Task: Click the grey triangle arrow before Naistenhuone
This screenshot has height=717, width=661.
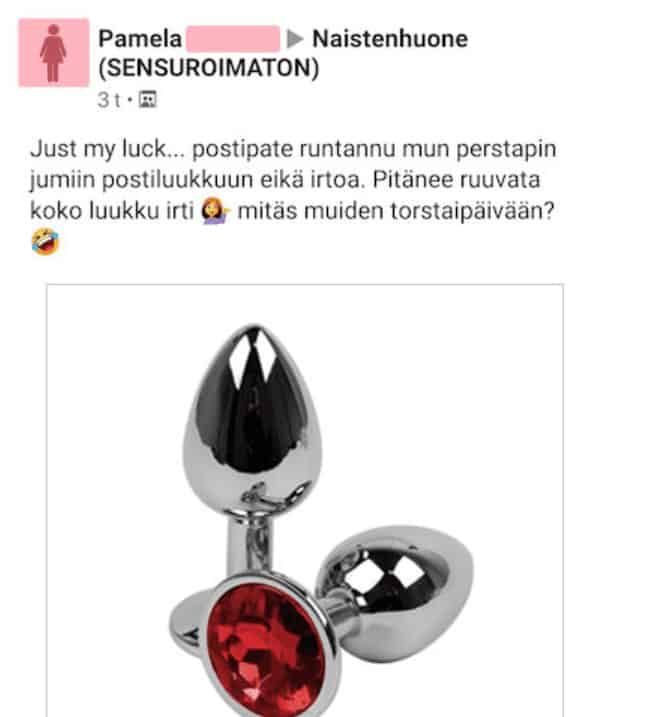Action: point(295,39)
